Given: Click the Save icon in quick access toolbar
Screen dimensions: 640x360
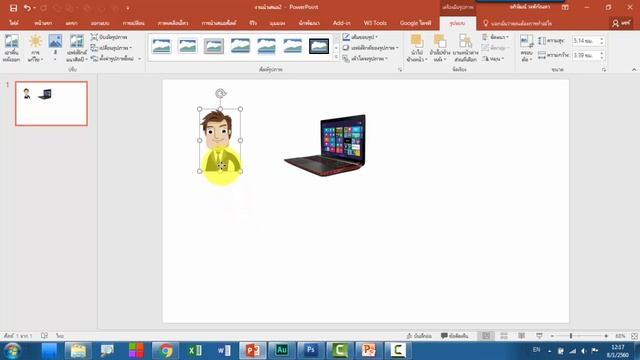Looking at the screenshot, I should pos(13,8).
